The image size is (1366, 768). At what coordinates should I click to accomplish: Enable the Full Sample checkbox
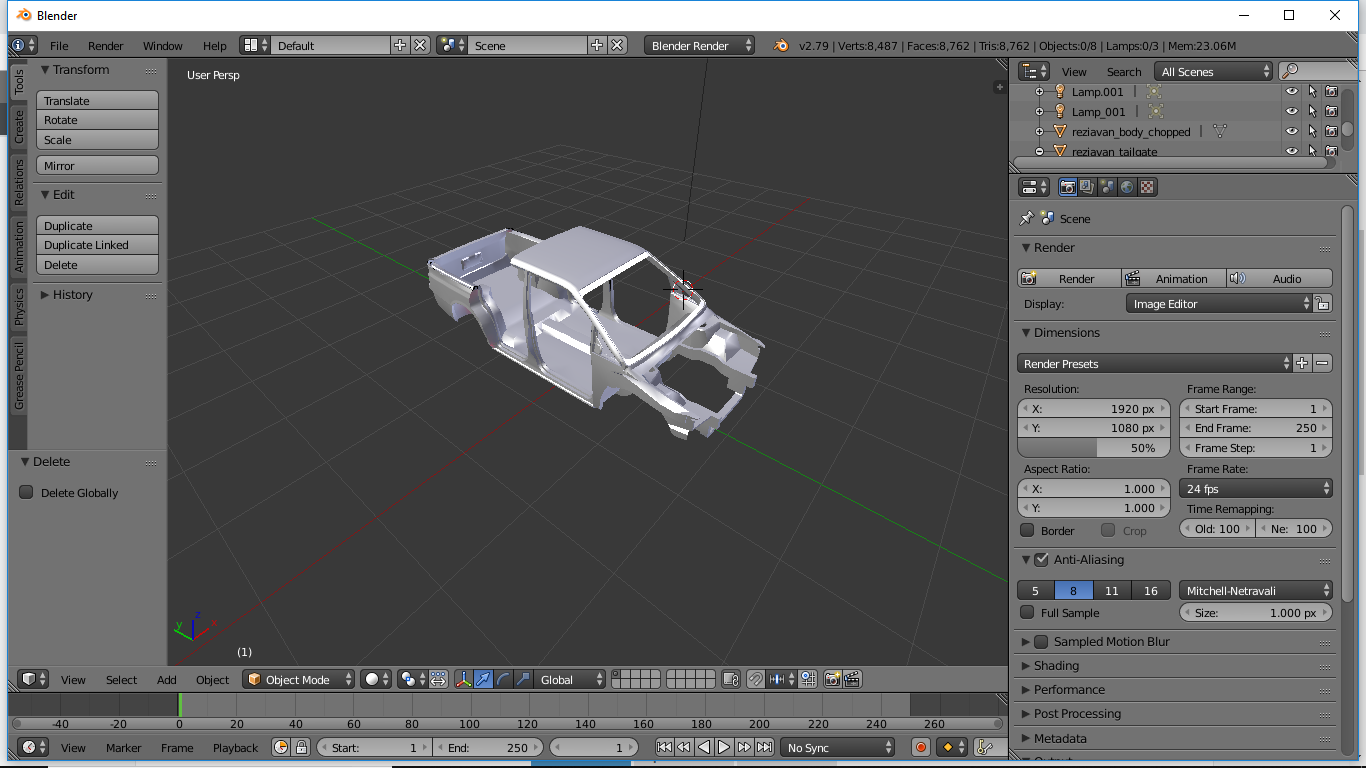pos(1027,613)
